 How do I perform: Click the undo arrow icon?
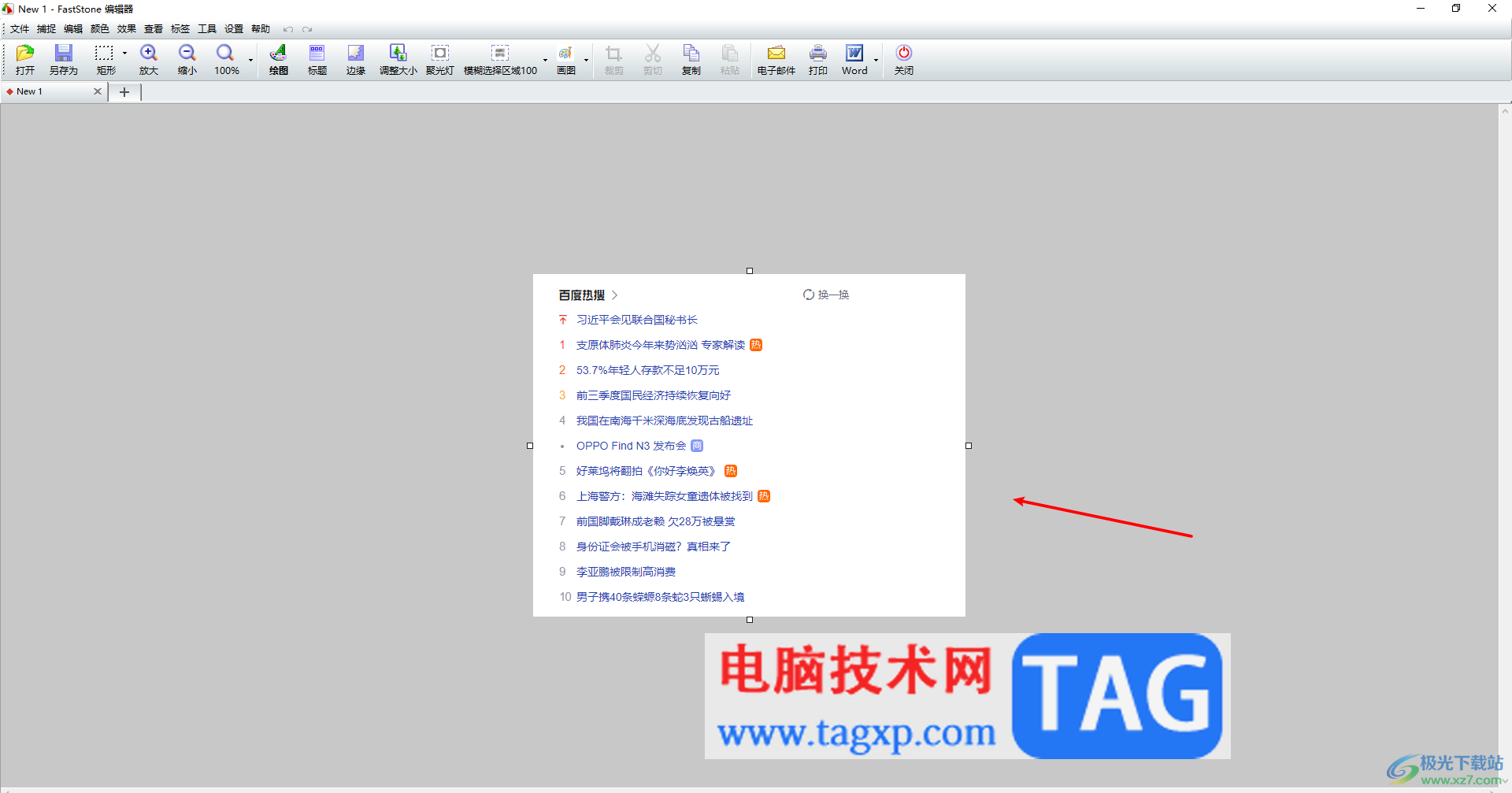pyautogui.click(x=288, y=29)
